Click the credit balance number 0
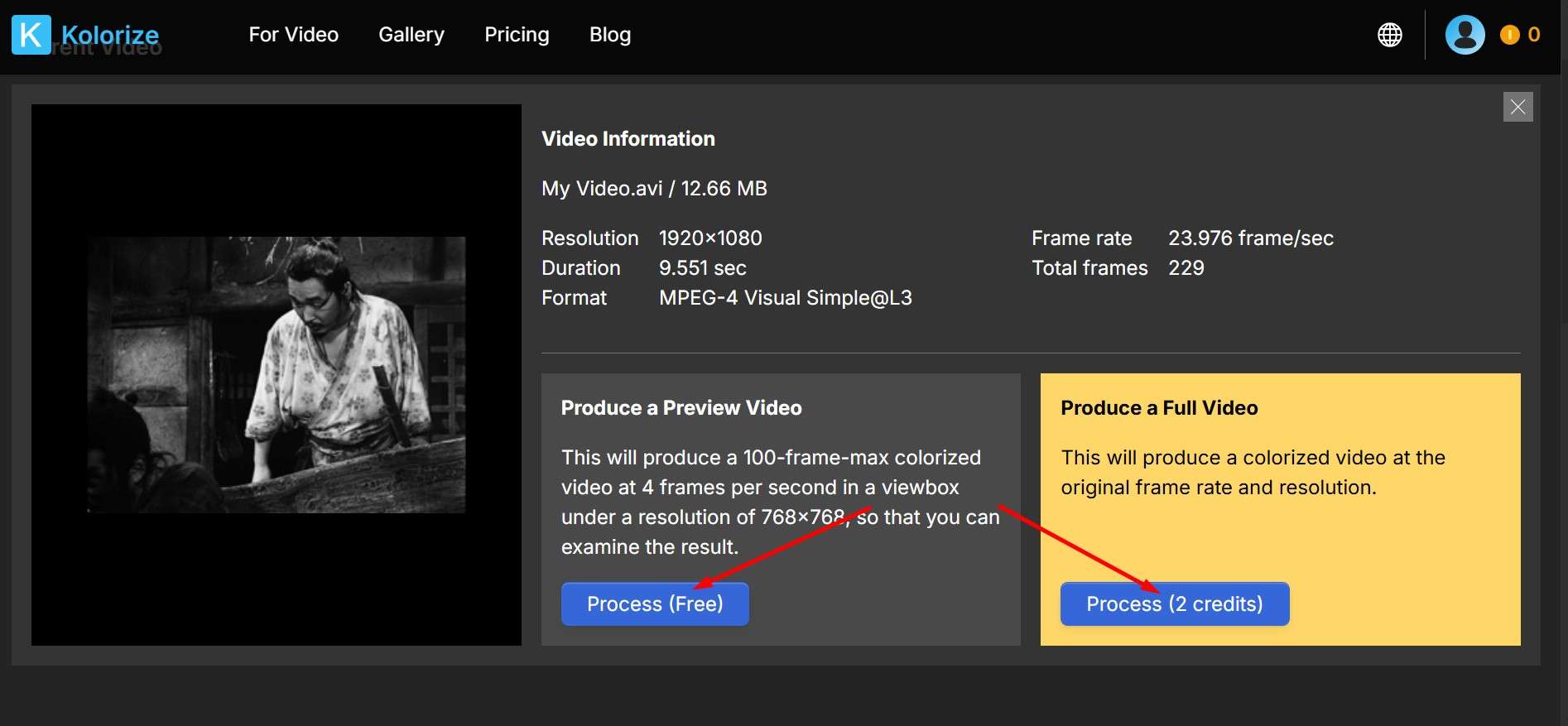Screen dimensions: 1568x726 pyautogui.click(x=1534, y=35)
